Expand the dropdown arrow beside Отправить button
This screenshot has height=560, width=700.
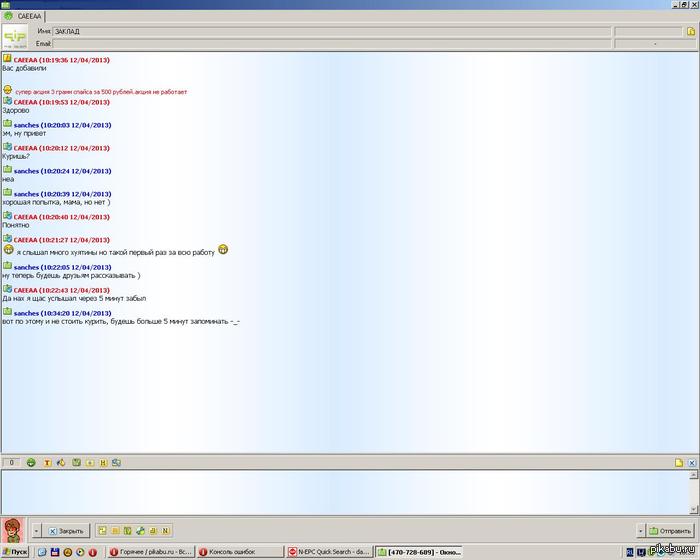click(640, 530)
